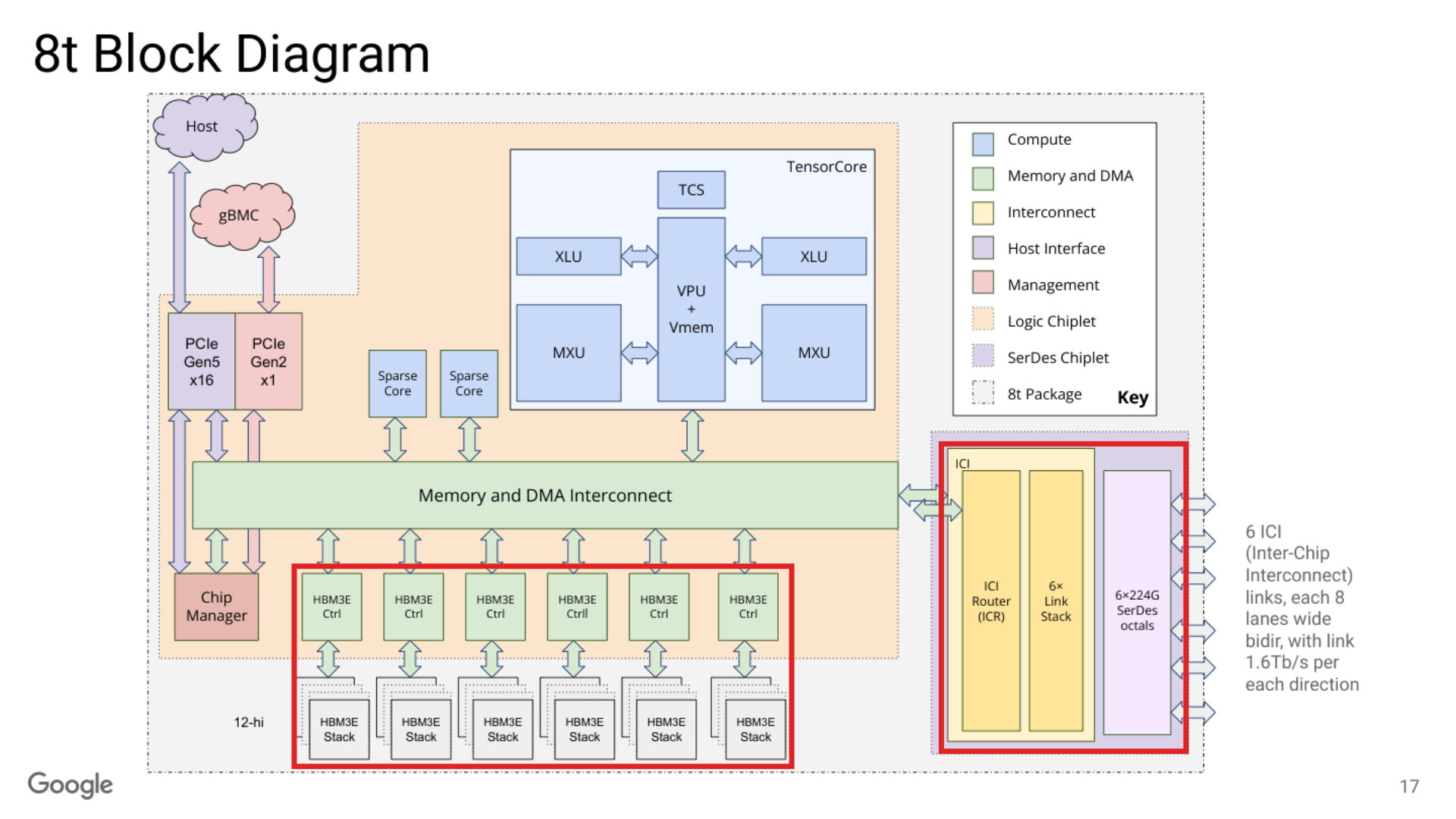The height and width of the screenshot is (819, 1456).
Task: Click the left MXU block
Action: 569,353
